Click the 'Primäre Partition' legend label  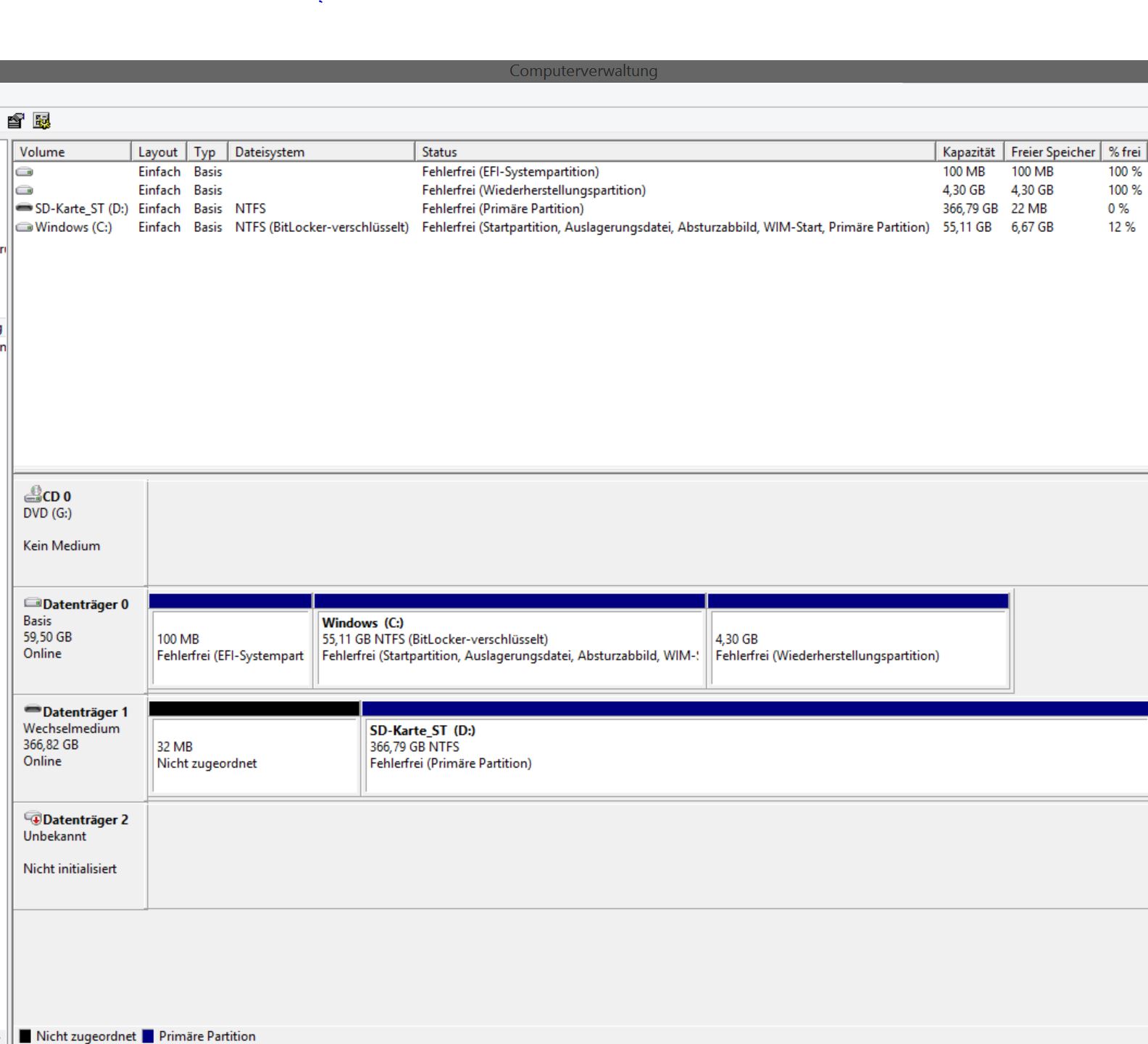(x=207, y=1036)
